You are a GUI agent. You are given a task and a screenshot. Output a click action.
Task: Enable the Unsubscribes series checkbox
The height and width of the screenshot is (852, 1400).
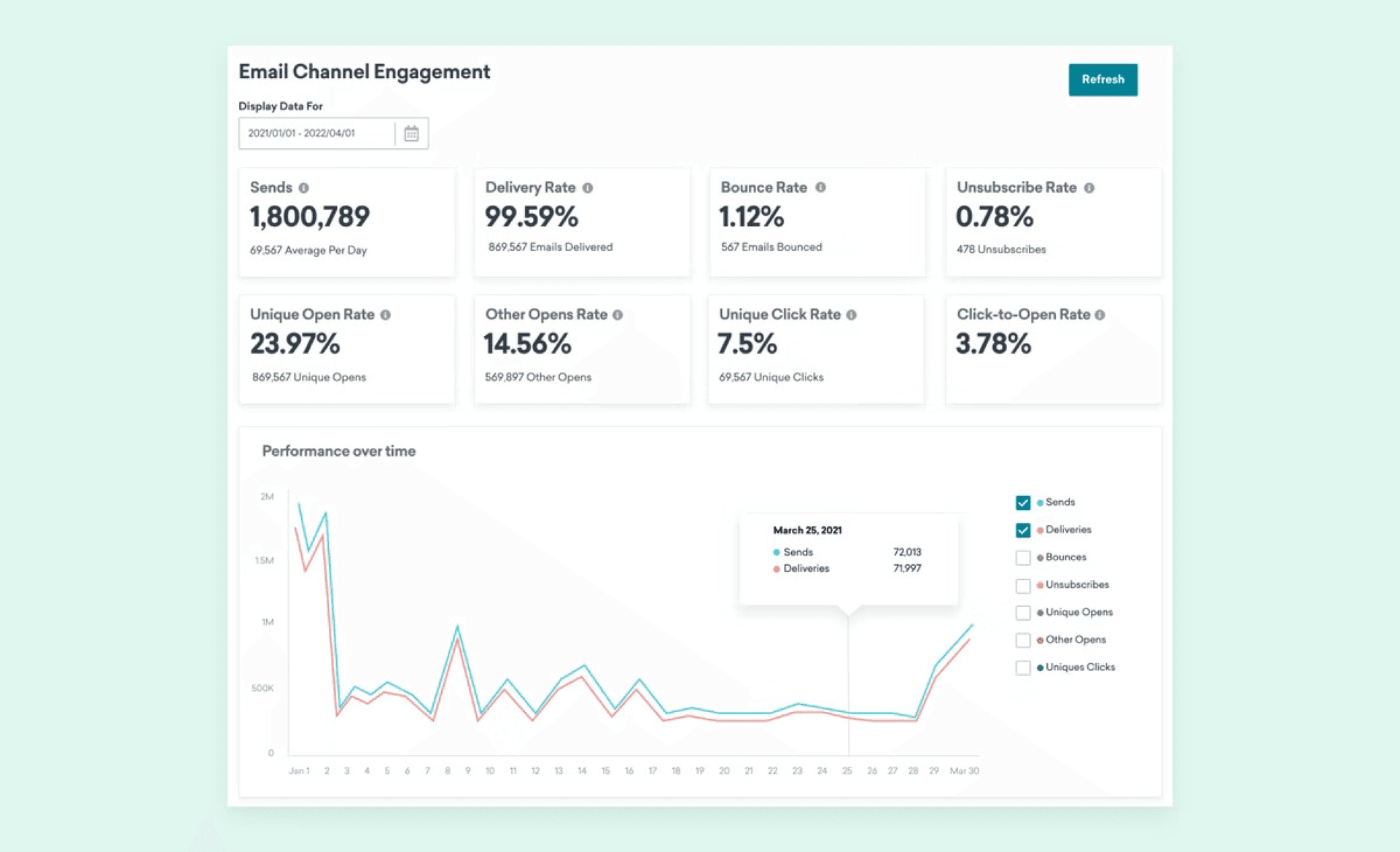click(x=1023, y=586)
